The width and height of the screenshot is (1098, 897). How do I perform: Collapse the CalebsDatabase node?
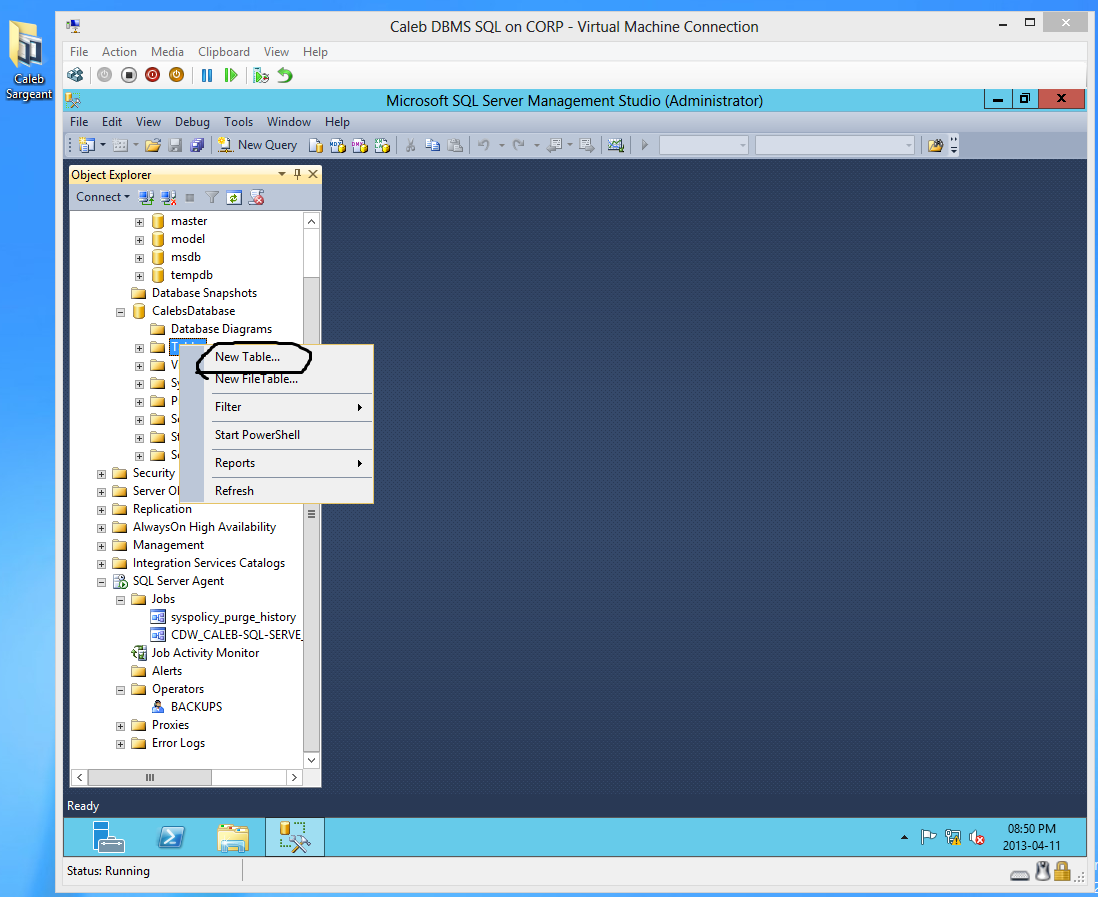click(120, 312)
